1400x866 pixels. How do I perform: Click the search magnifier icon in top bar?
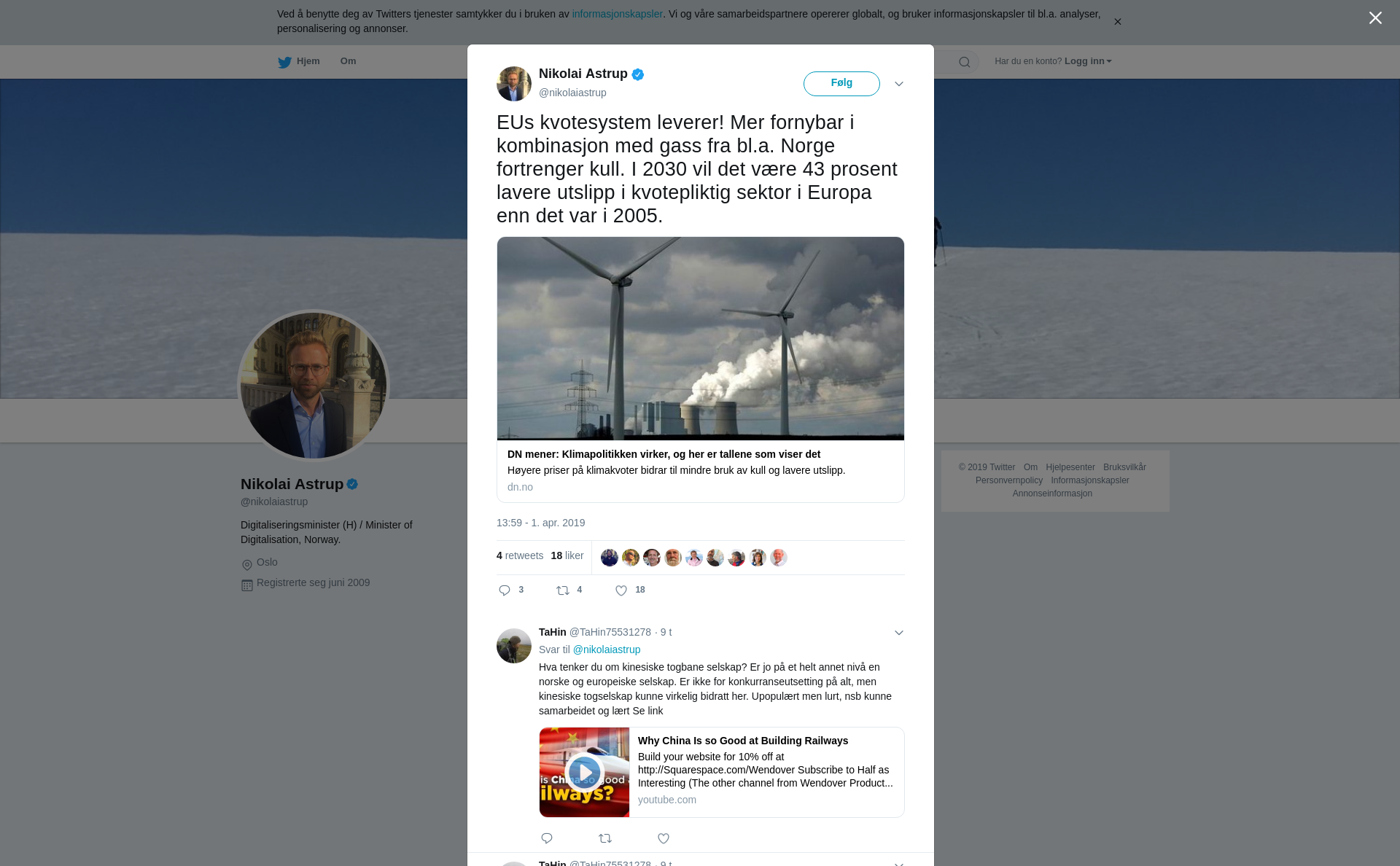pyautogui.click(x=965, y=62)
